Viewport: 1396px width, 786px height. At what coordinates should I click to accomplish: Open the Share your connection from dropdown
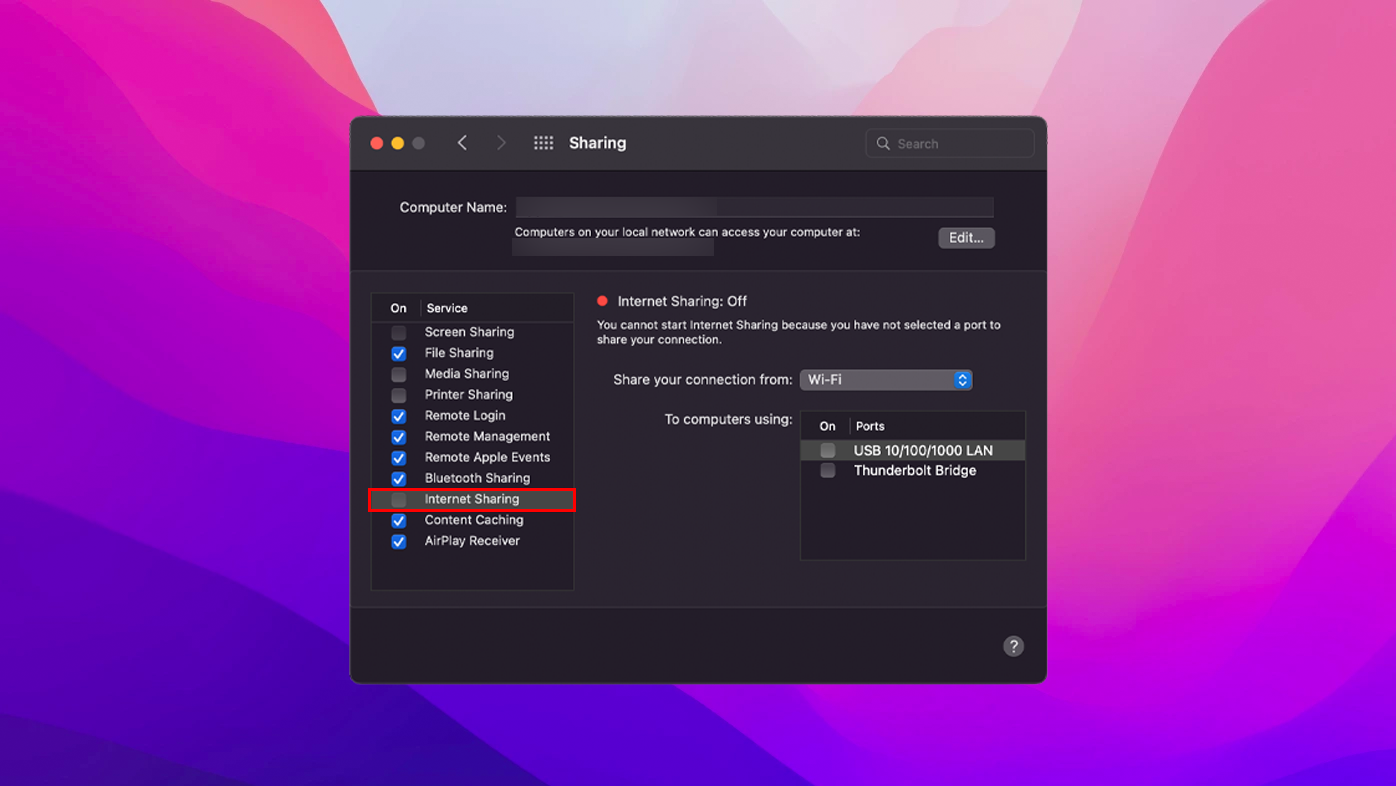pyautogui.click(x=886, y=380)
